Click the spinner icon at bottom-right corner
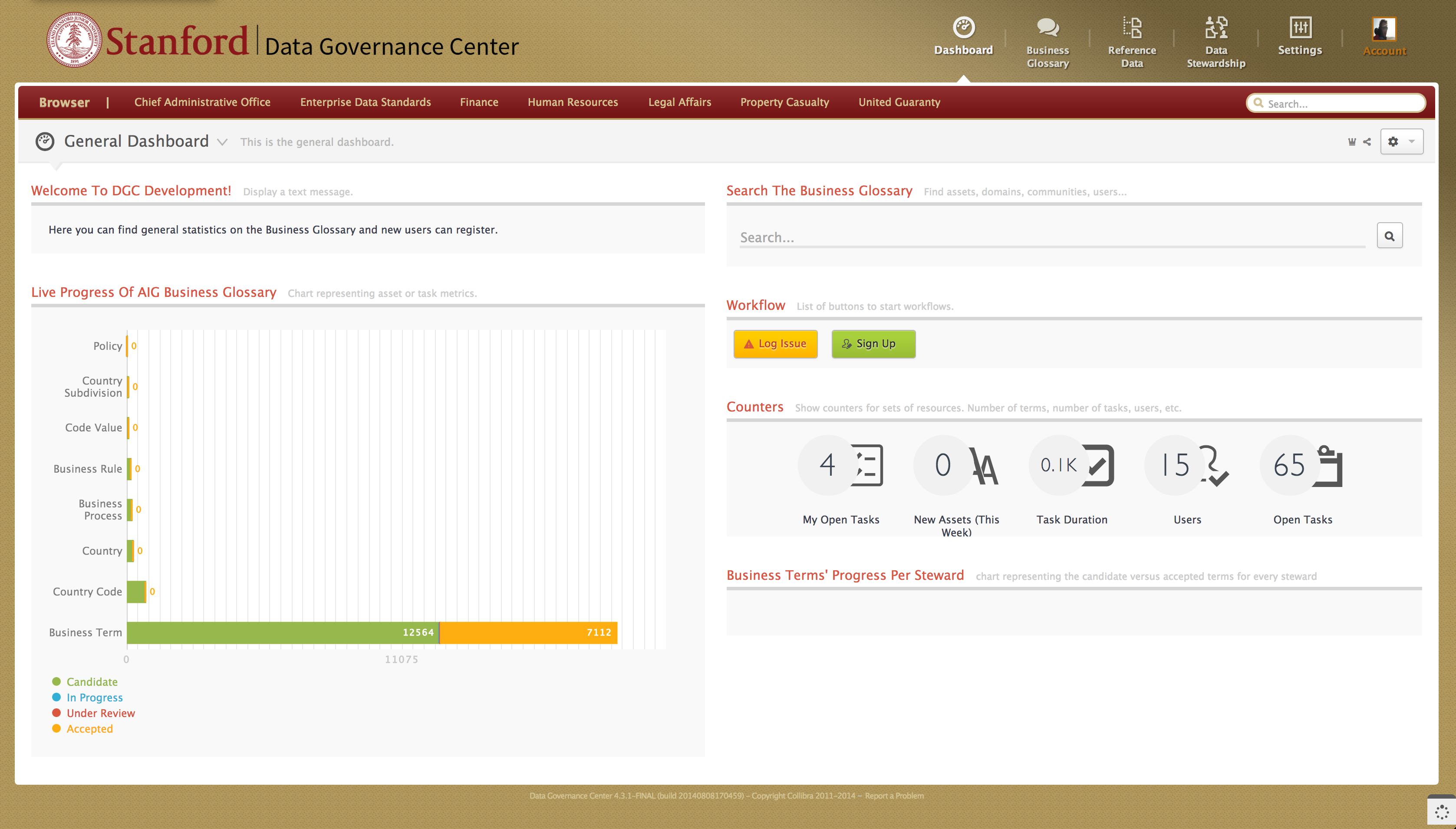Viewport: 1456px width, 829px height. pyautogui.click(x=1441, y=812)
